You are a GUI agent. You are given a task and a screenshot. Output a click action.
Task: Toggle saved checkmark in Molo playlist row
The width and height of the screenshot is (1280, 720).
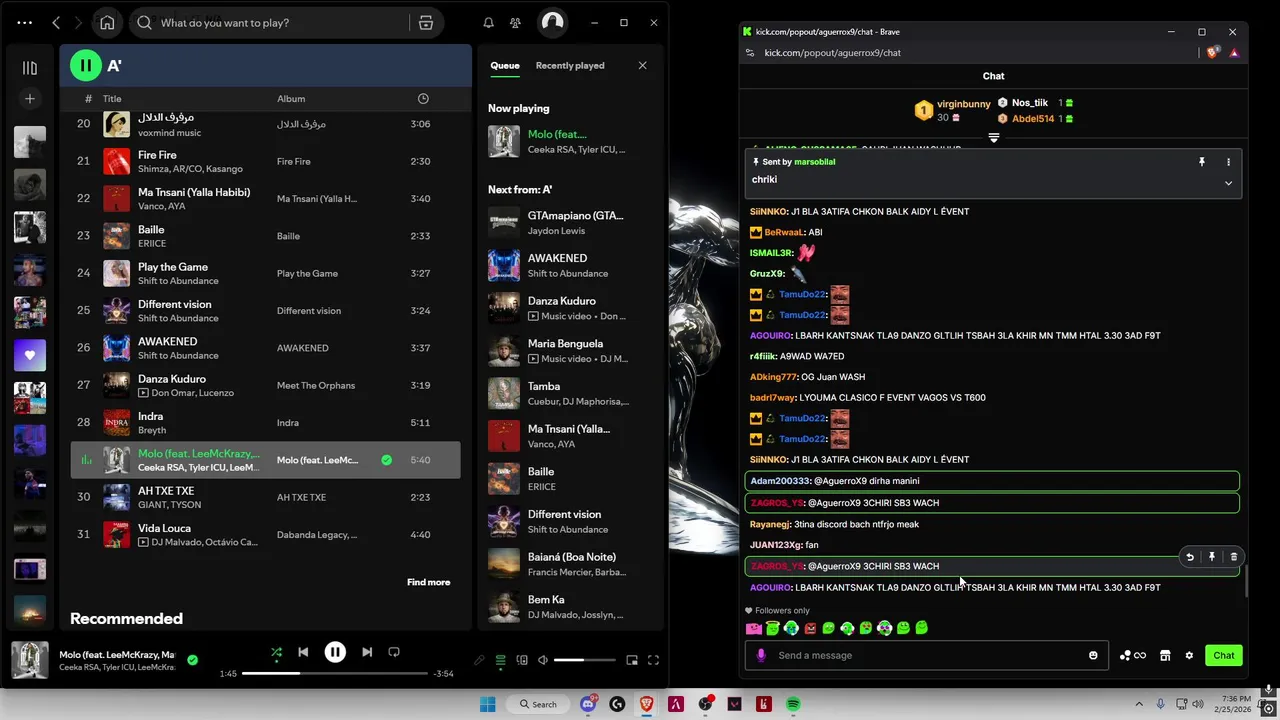click(386, 460)
